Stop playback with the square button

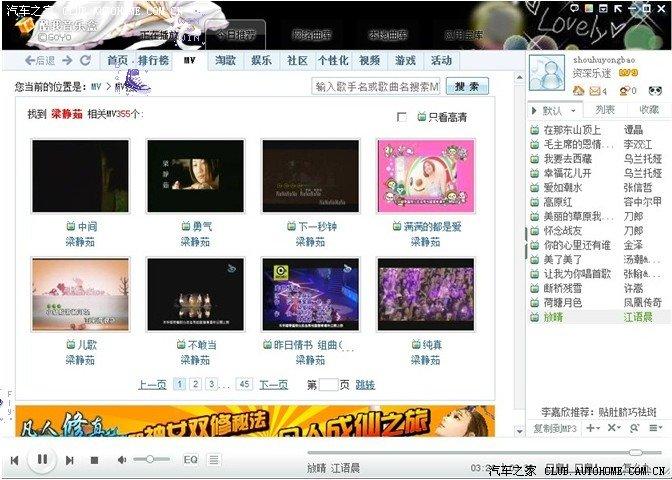[x=94, y=460]
